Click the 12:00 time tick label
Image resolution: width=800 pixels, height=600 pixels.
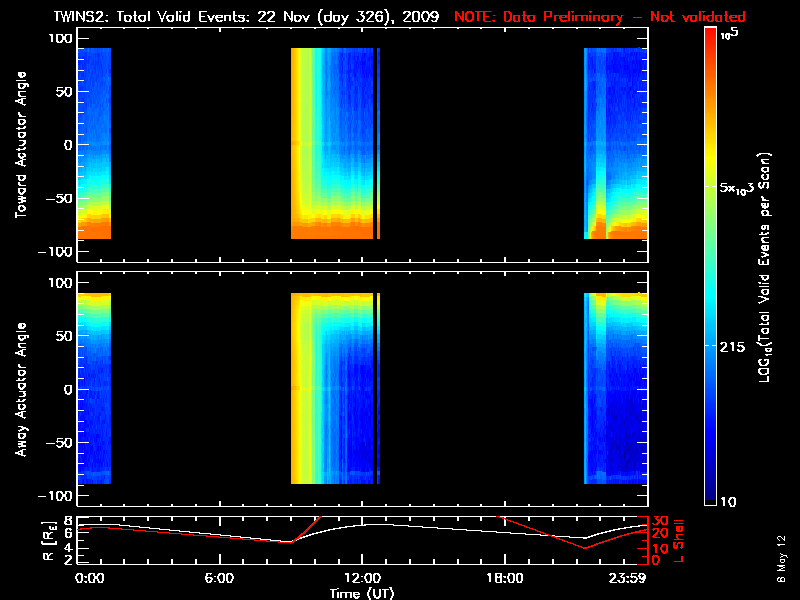pyautogui.click(x=362, y=578)
